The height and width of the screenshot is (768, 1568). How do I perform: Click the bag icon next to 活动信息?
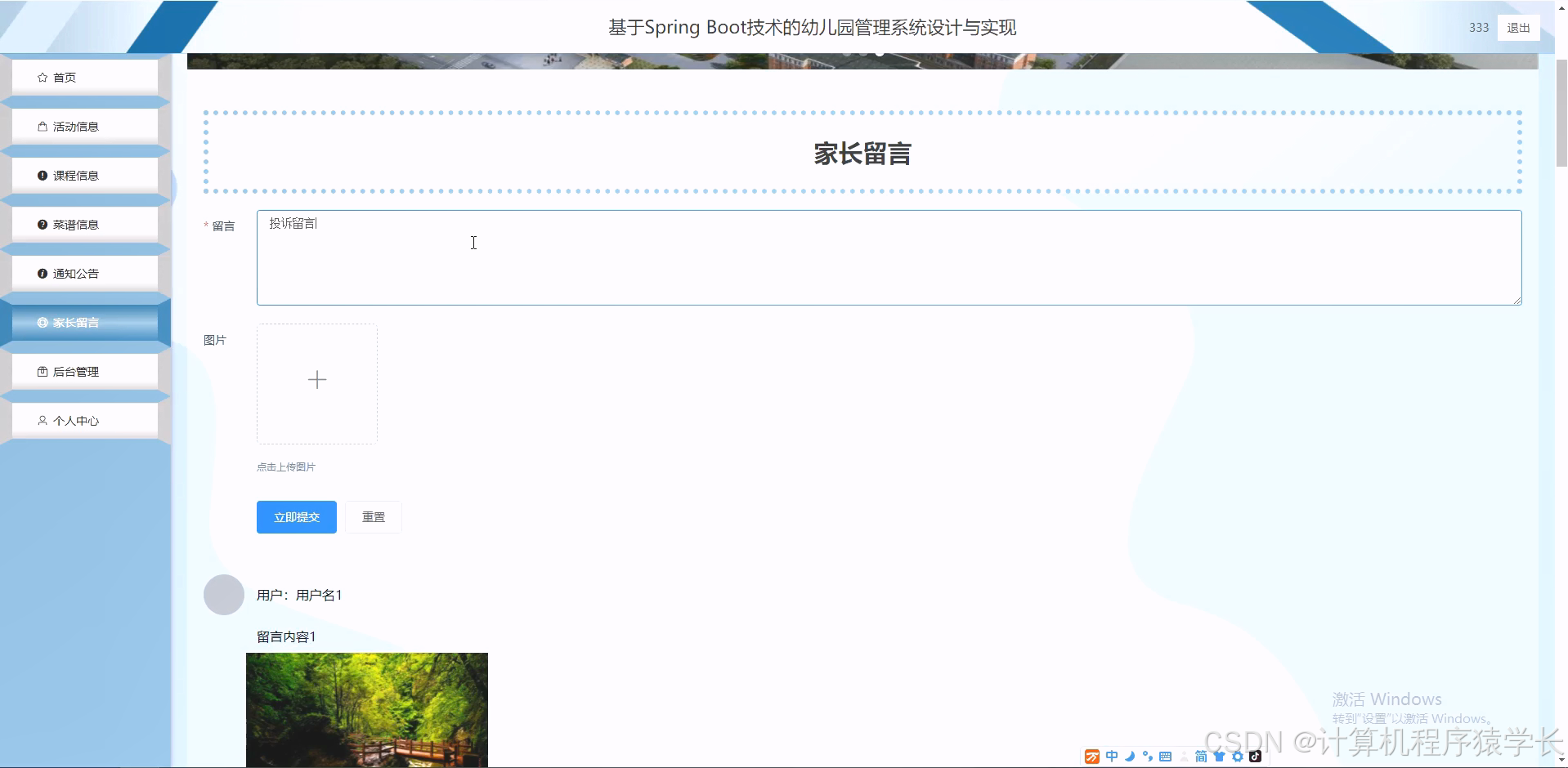point(43,126)
